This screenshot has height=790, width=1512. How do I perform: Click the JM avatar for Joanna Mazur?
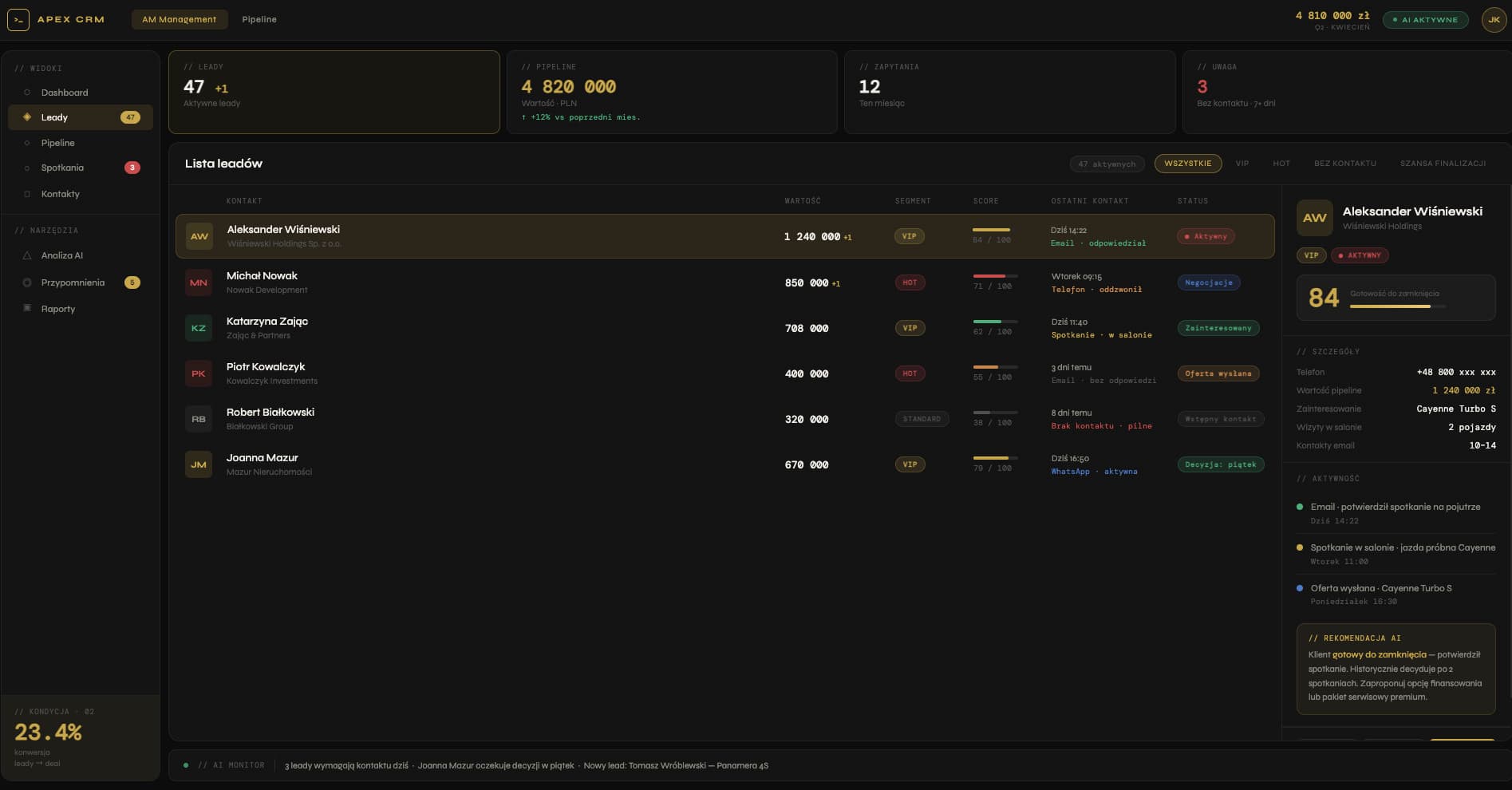click(x=199, y=464)
